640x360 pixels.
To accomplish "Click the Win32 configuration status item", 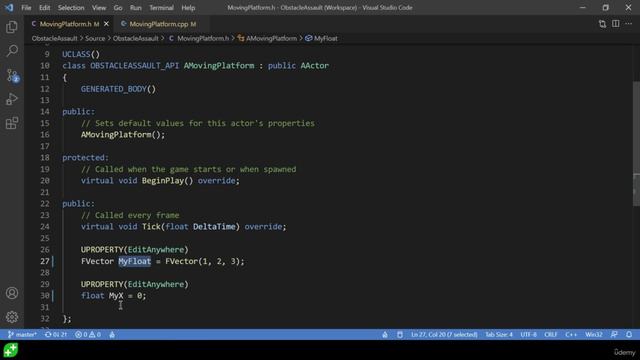I will pos(593,335).
